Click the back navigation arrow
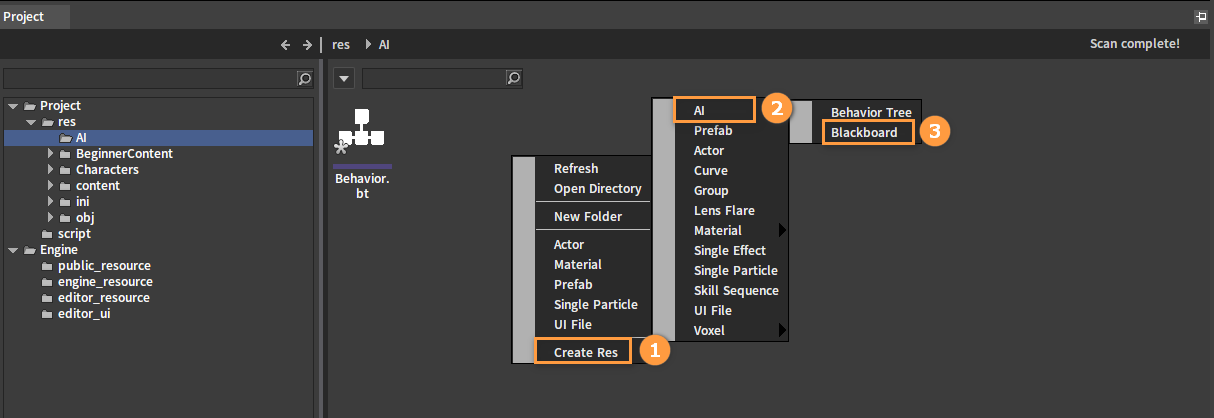Screen dimensions: 1214x418 pos(285,45)
